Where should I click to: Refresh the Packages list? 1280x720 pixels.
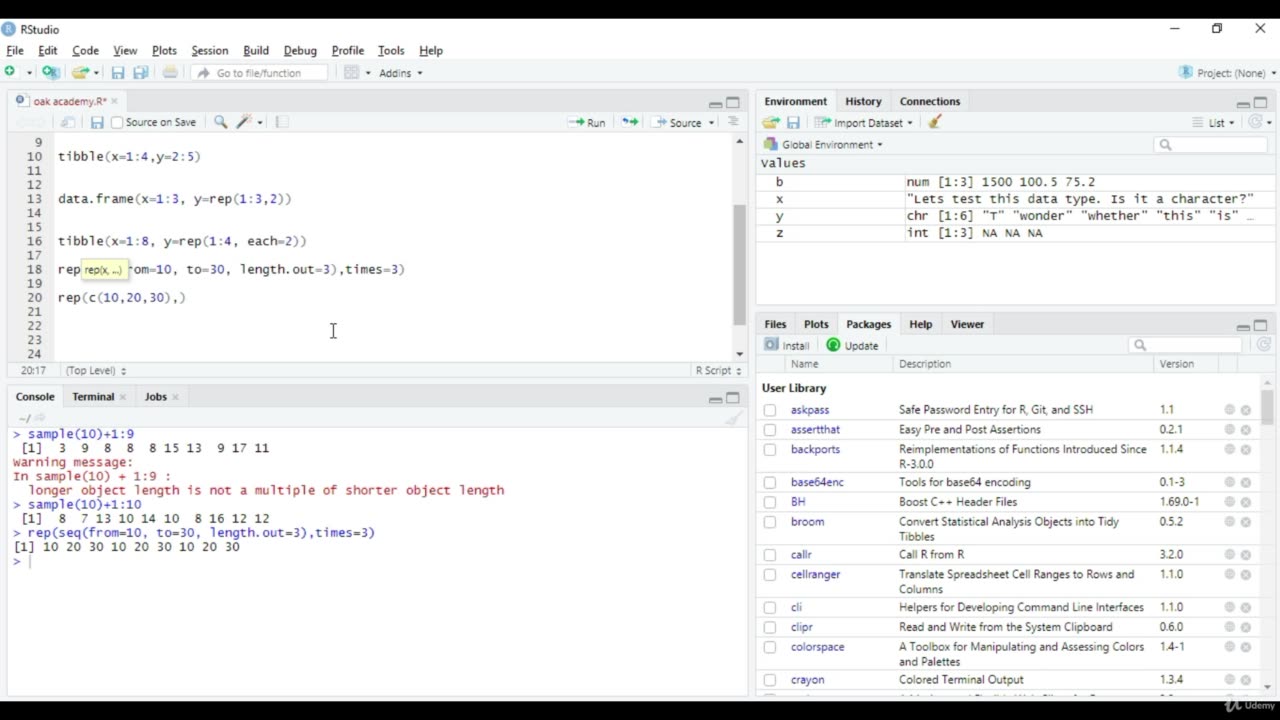[1263, 345]
